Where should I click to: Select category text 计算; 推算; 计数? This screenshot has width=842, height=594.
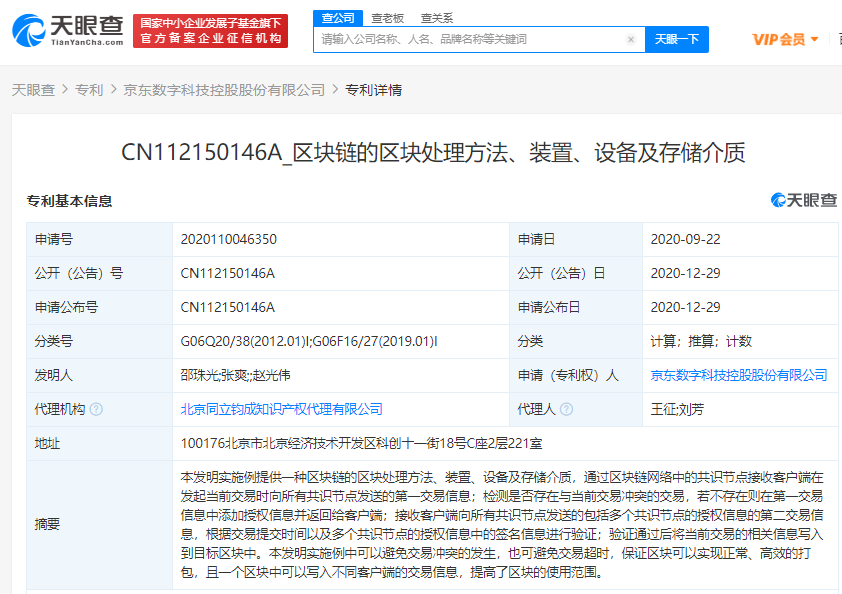point(701,341)
